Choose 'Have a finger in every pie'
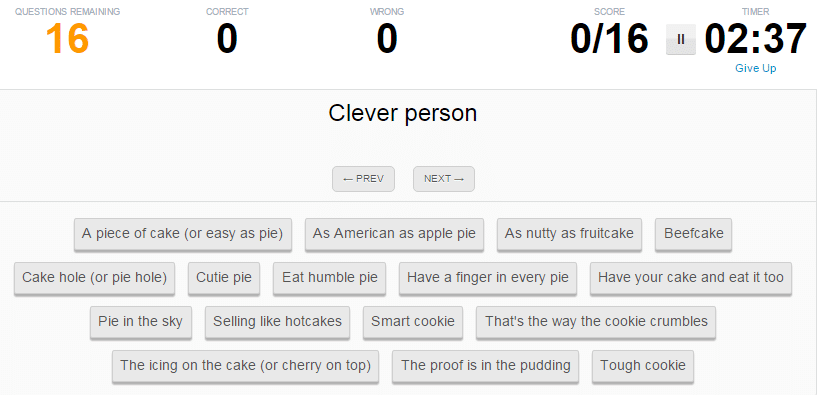The image size is (831, 395). coord(488,277)
